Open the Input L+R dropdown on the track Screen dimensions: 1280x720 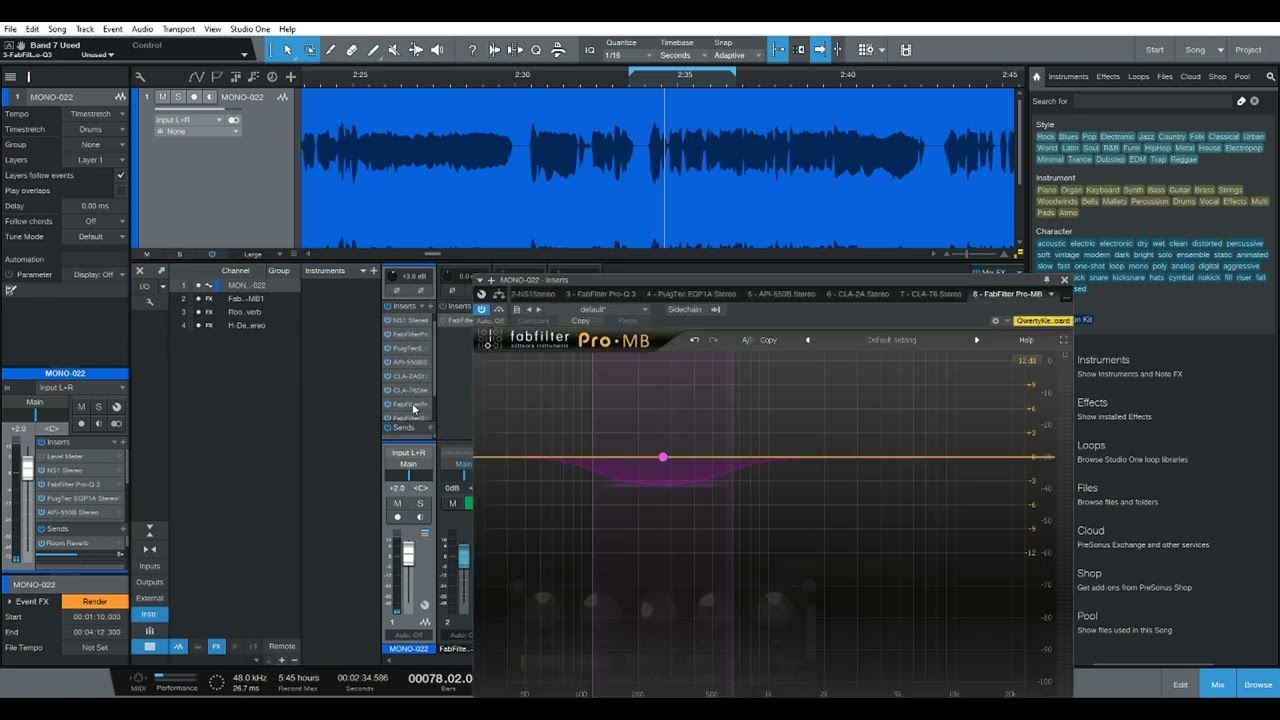point(189,120)
